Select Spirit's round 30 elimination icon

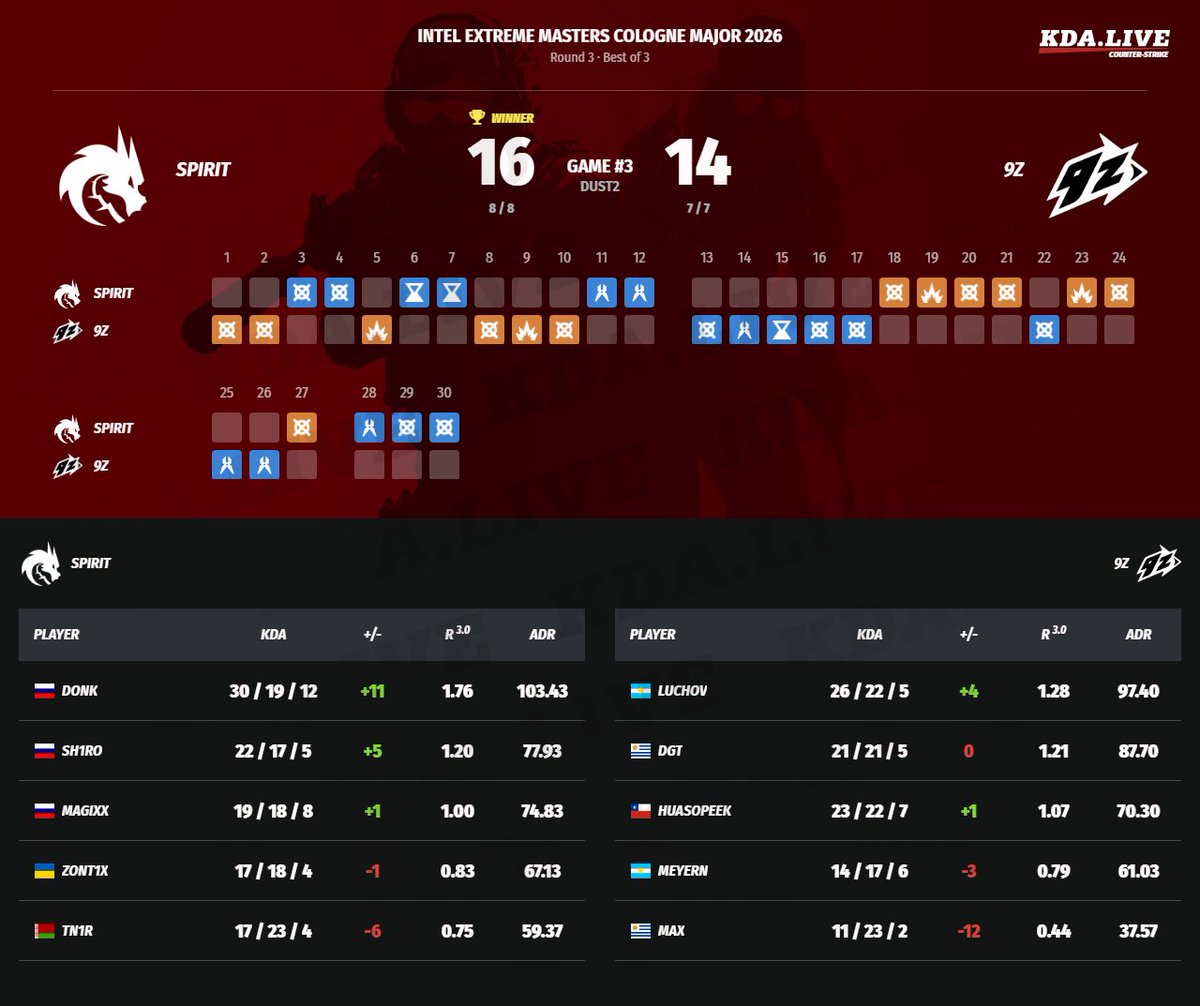pyautogui.click(x=444, y=428)
